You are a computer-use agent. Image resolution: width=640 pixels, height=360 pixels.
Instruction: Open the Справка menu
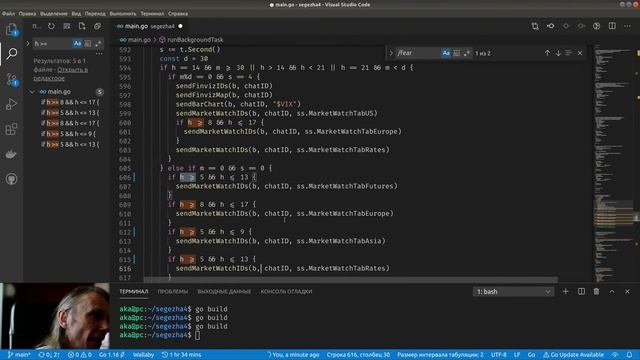click(x=178, y=13)
